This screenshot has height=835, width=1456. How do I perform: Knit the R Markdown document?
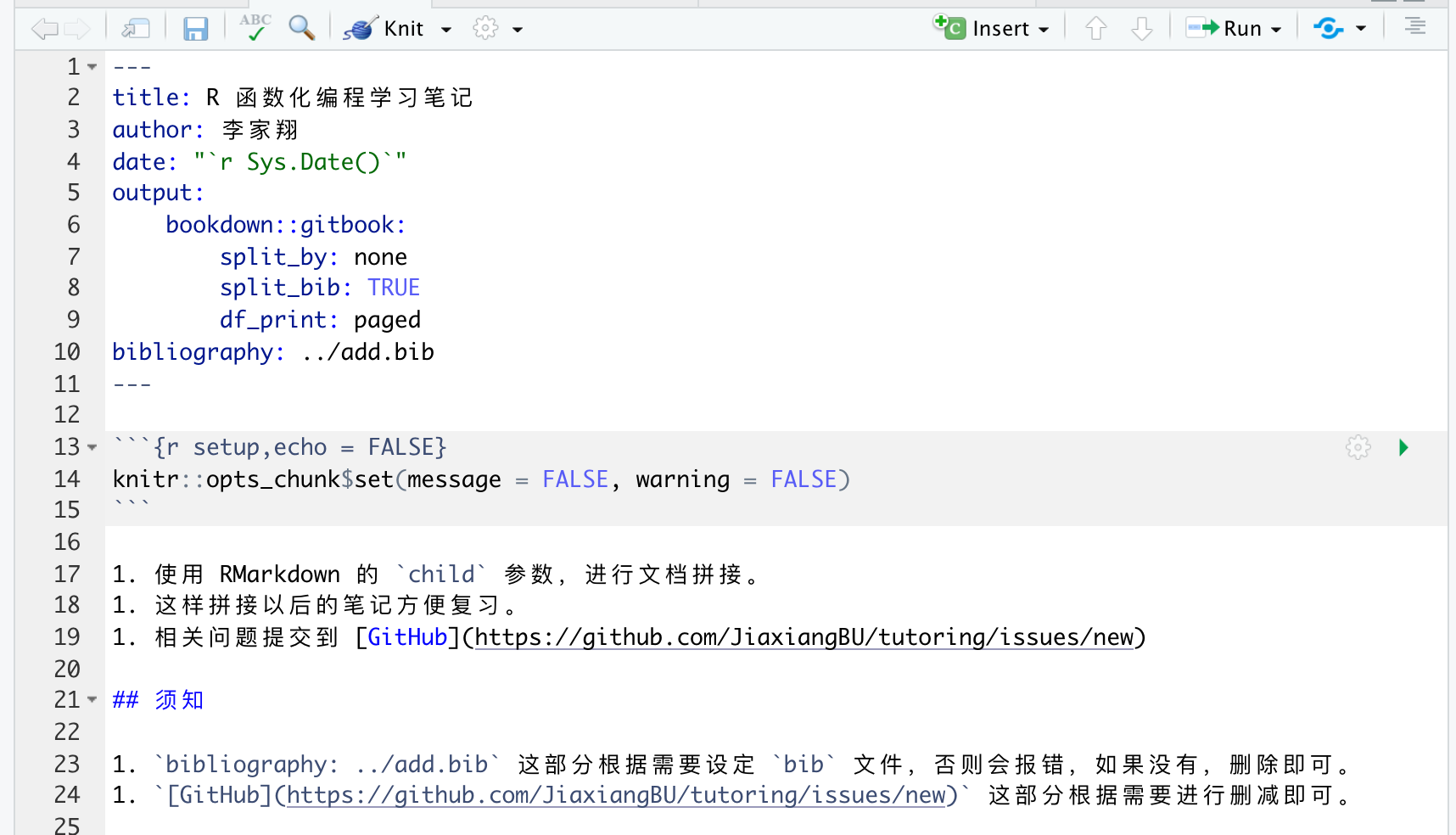(x=384, y=29)
